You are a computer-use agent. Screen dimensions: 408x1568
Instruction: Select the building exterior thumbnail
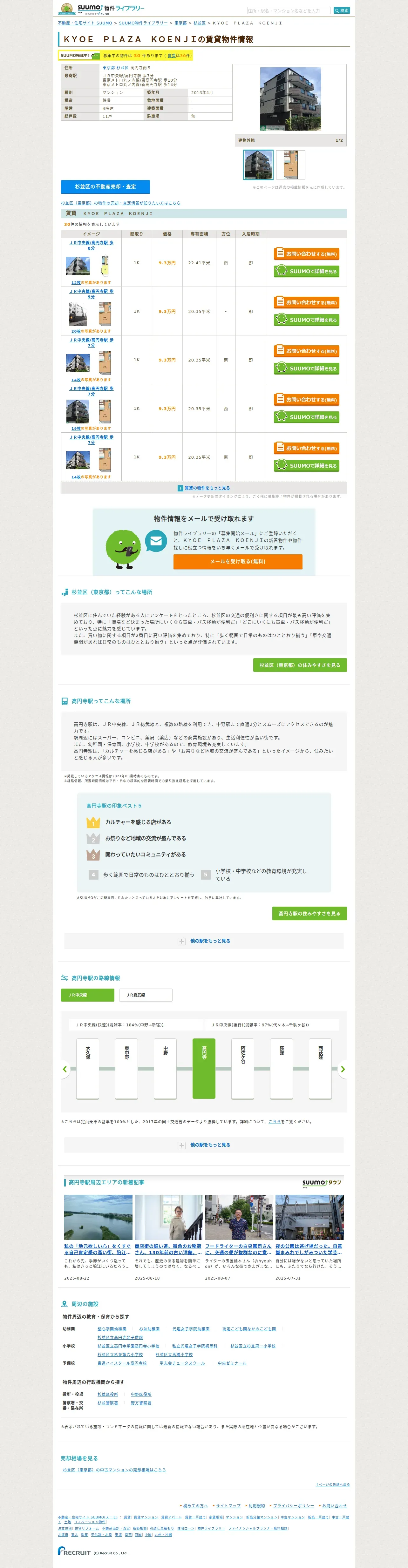click(258, 165)
